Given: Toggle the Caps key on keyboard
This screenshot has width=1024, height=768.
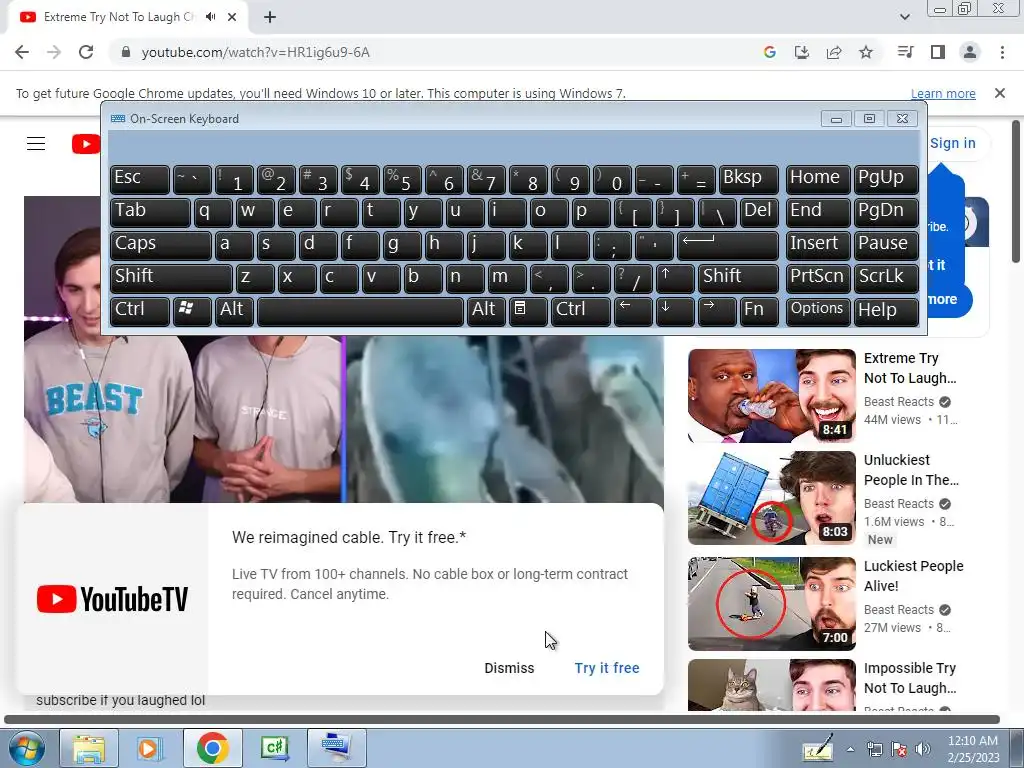Looking at the screenshot, I should 161,245.
